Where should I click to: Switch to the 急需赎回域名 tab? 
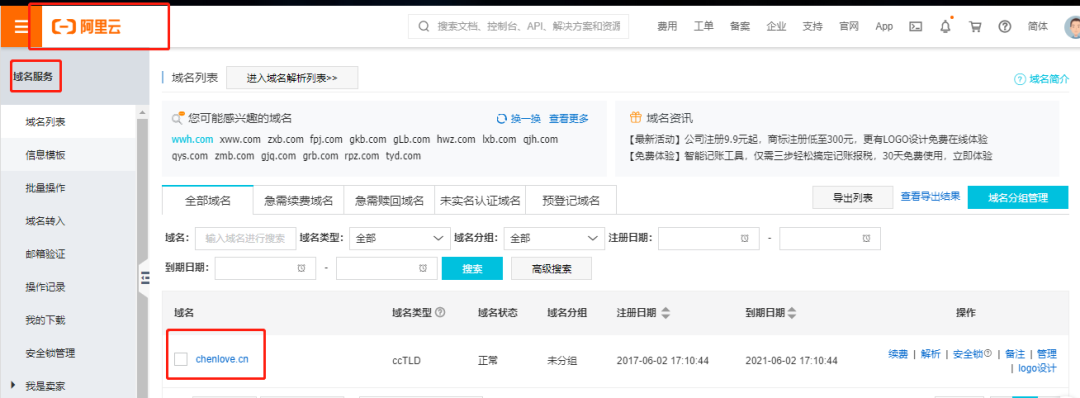389,200
